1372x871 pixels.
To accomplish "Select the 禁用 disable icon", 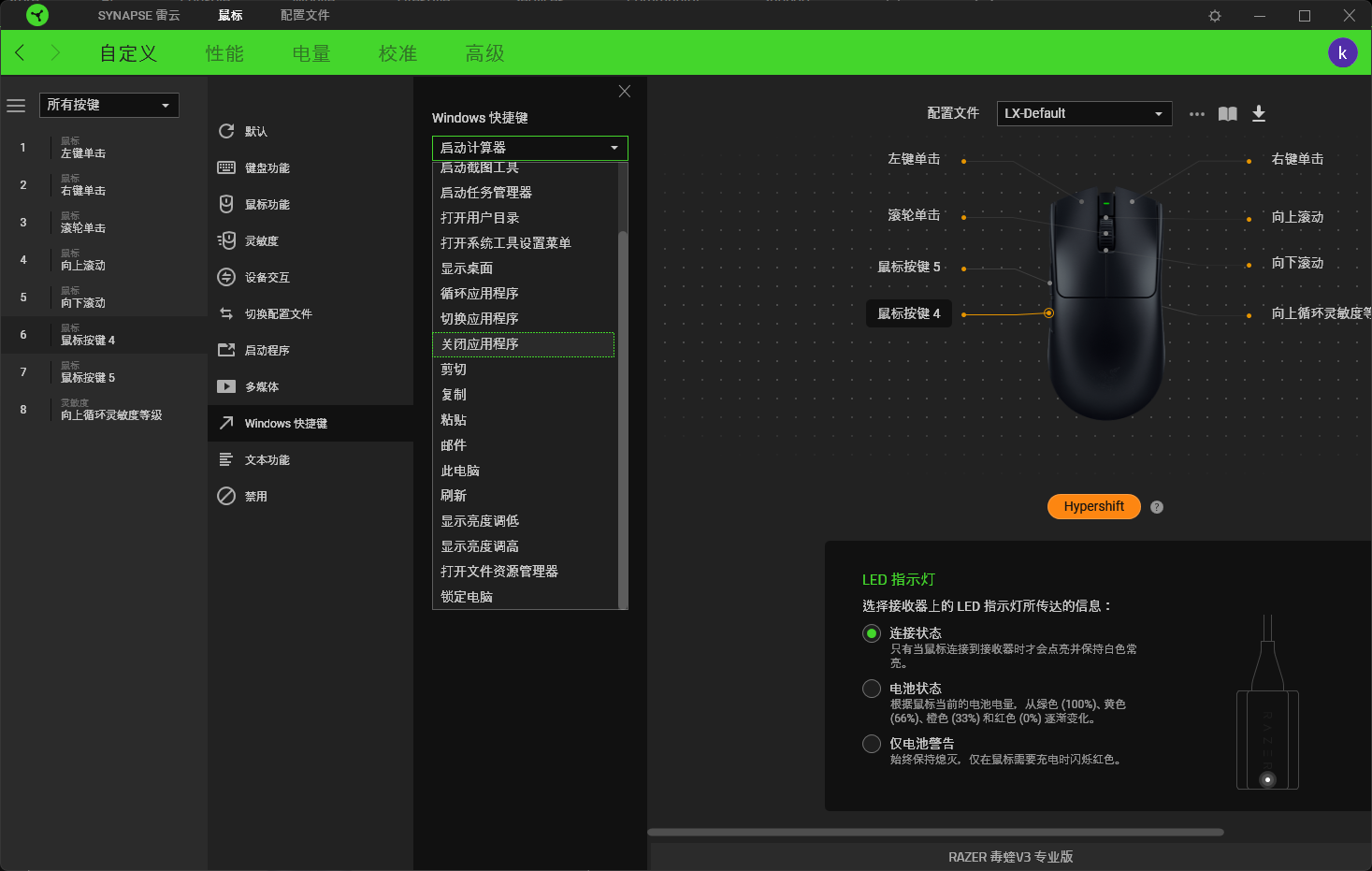I will pos(226,496).
